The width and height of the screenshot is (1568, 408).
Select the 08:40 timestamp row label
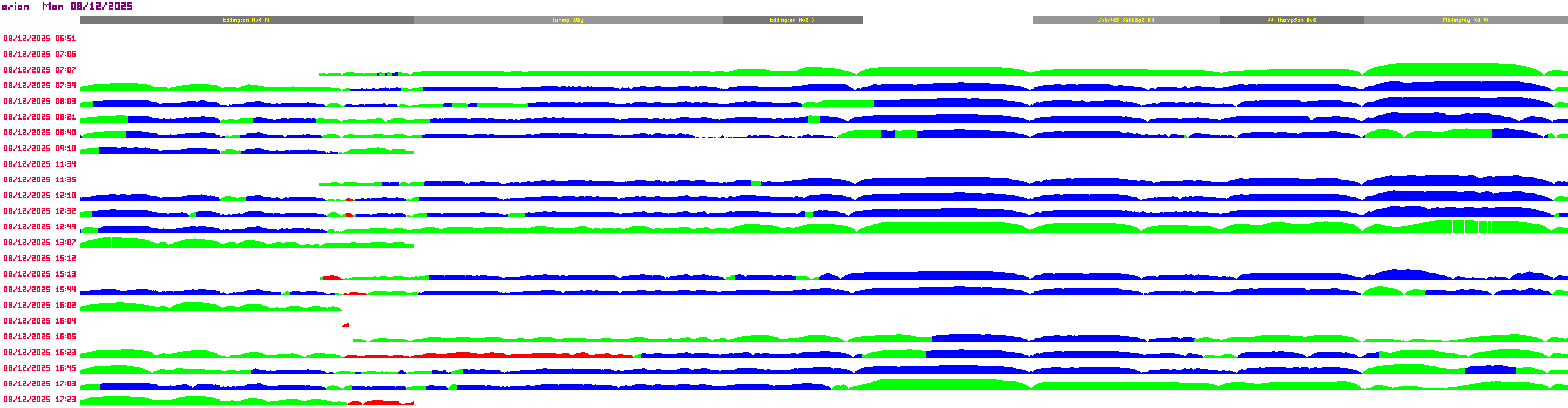click(40, 133)
